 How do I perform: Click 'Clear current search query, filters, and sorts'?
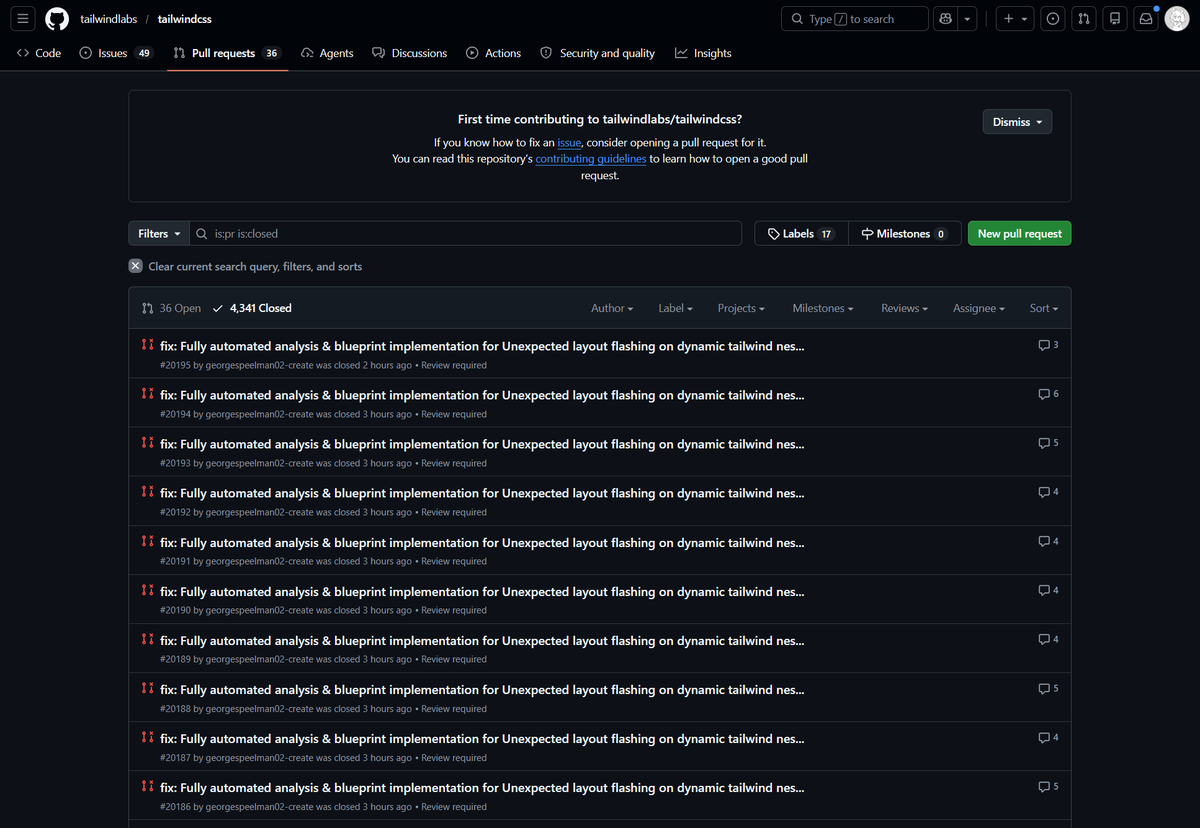coord(255,267)
